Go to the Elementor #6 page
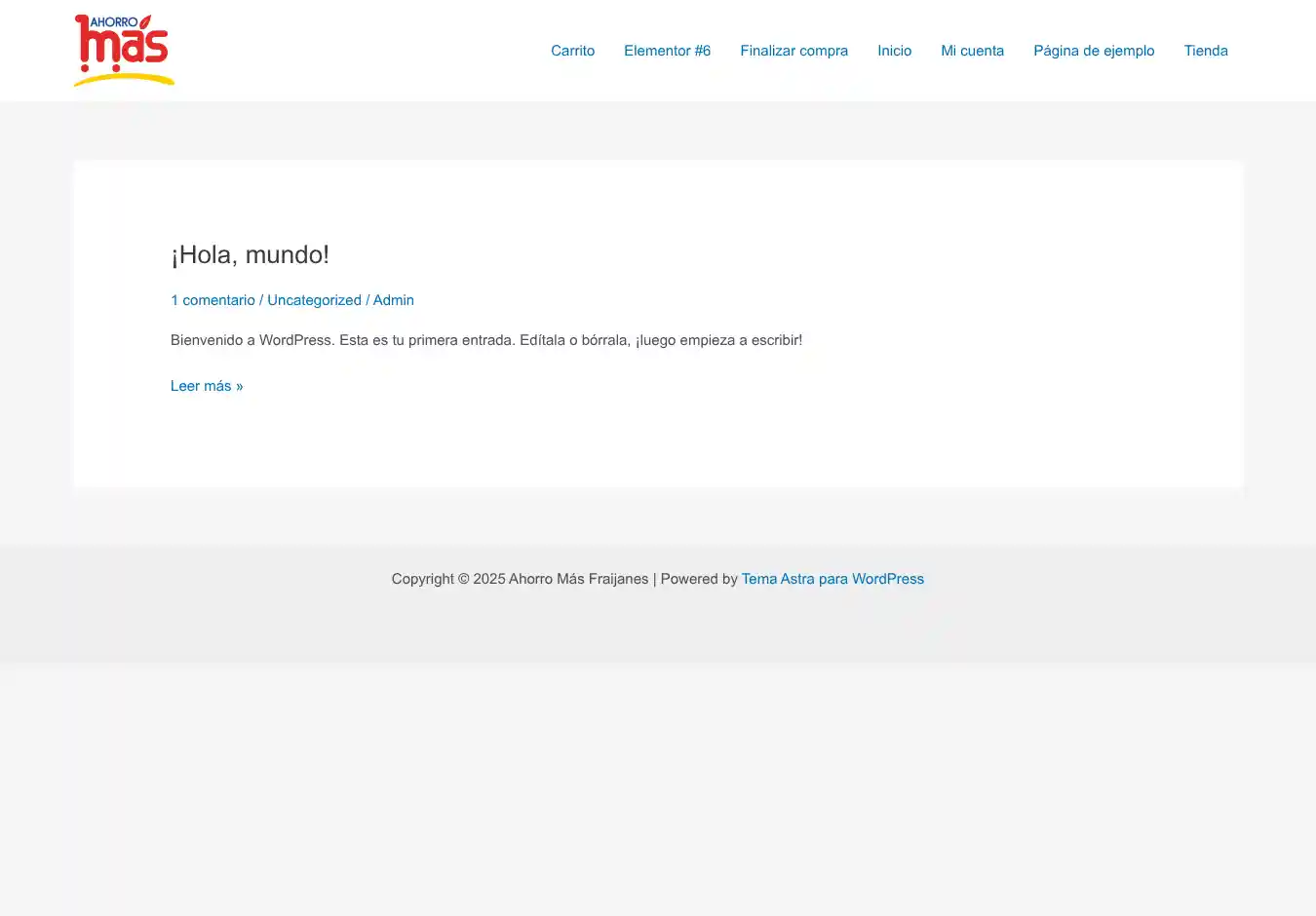1316x916 pixels. [667, 51]
